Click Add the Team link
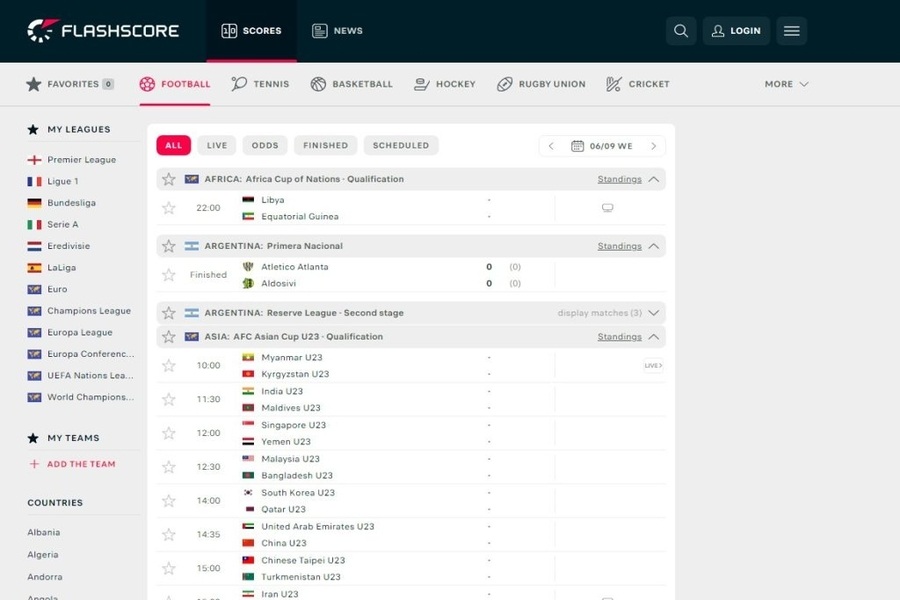 click(x=81, y=464)
